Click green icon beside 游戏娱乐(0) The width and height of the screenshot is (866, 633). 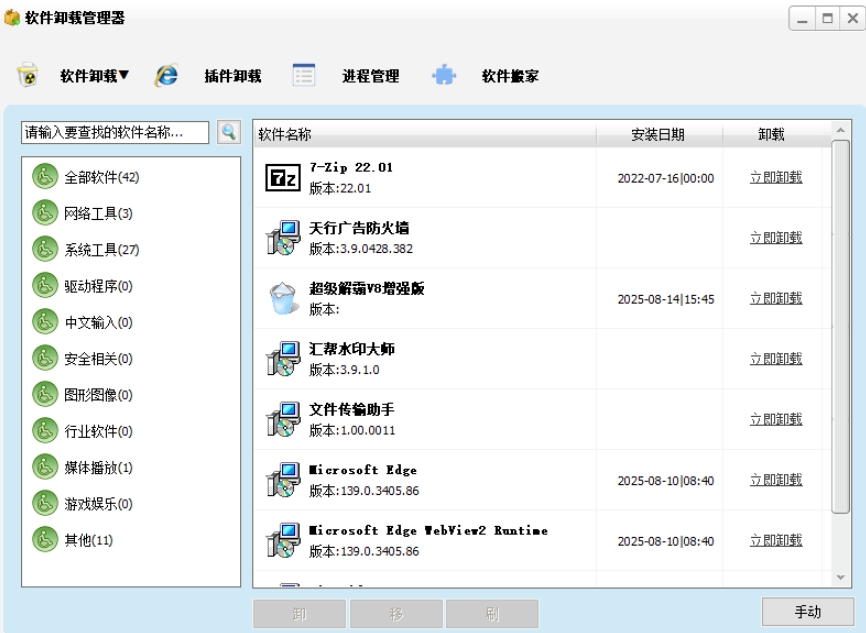pyautogui.click(x=45, y=503)
